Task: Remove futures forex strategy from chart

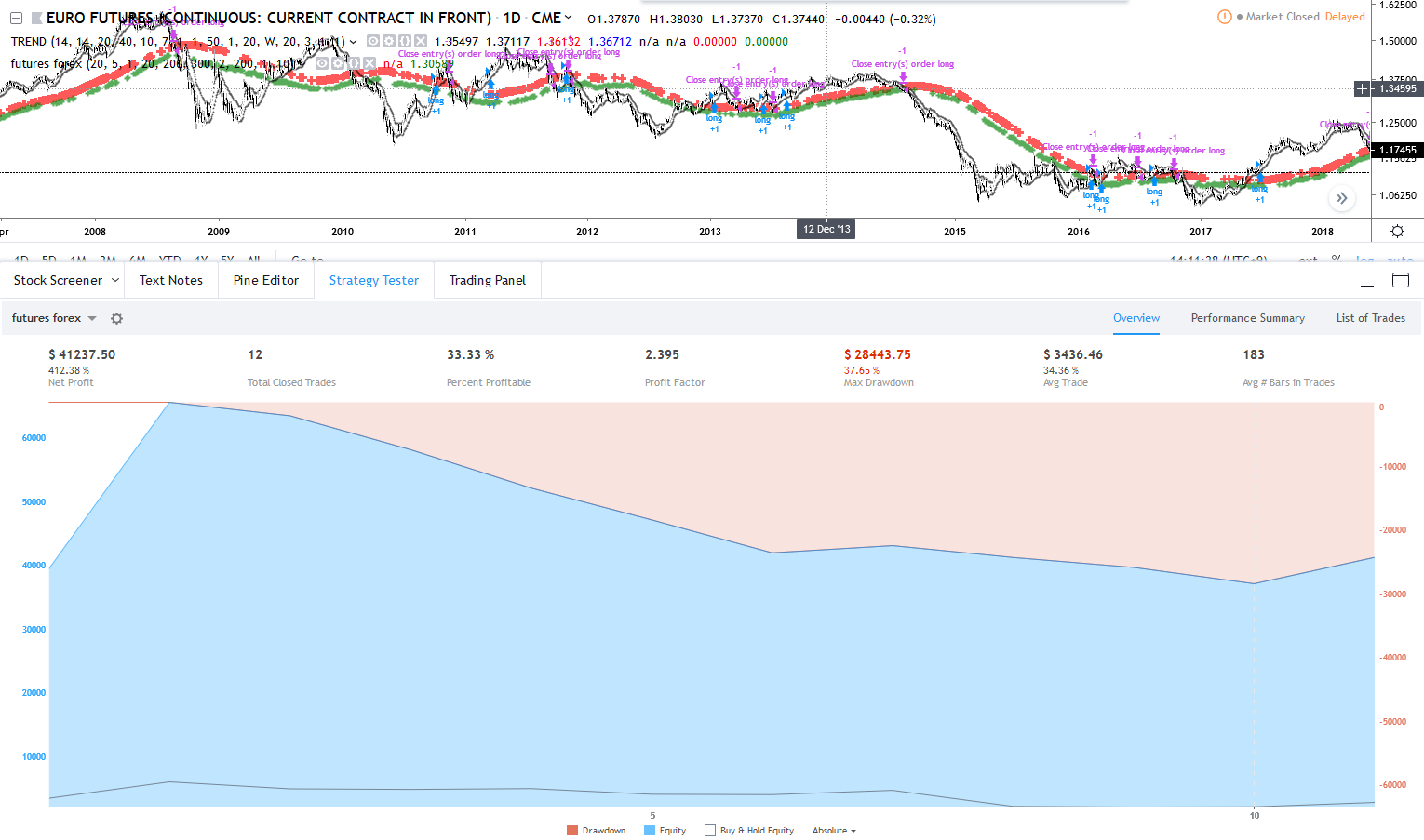Action: (369, 63)
